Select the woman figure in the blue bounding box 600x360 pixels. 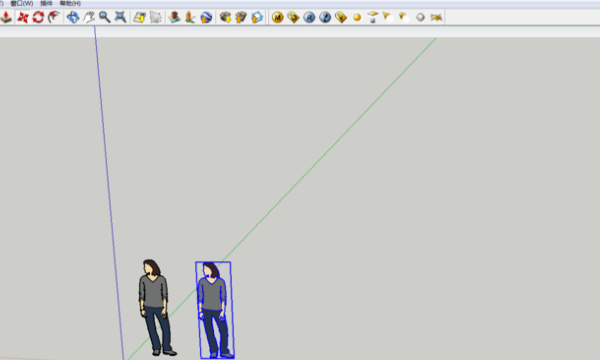click(x=214, y=310)
